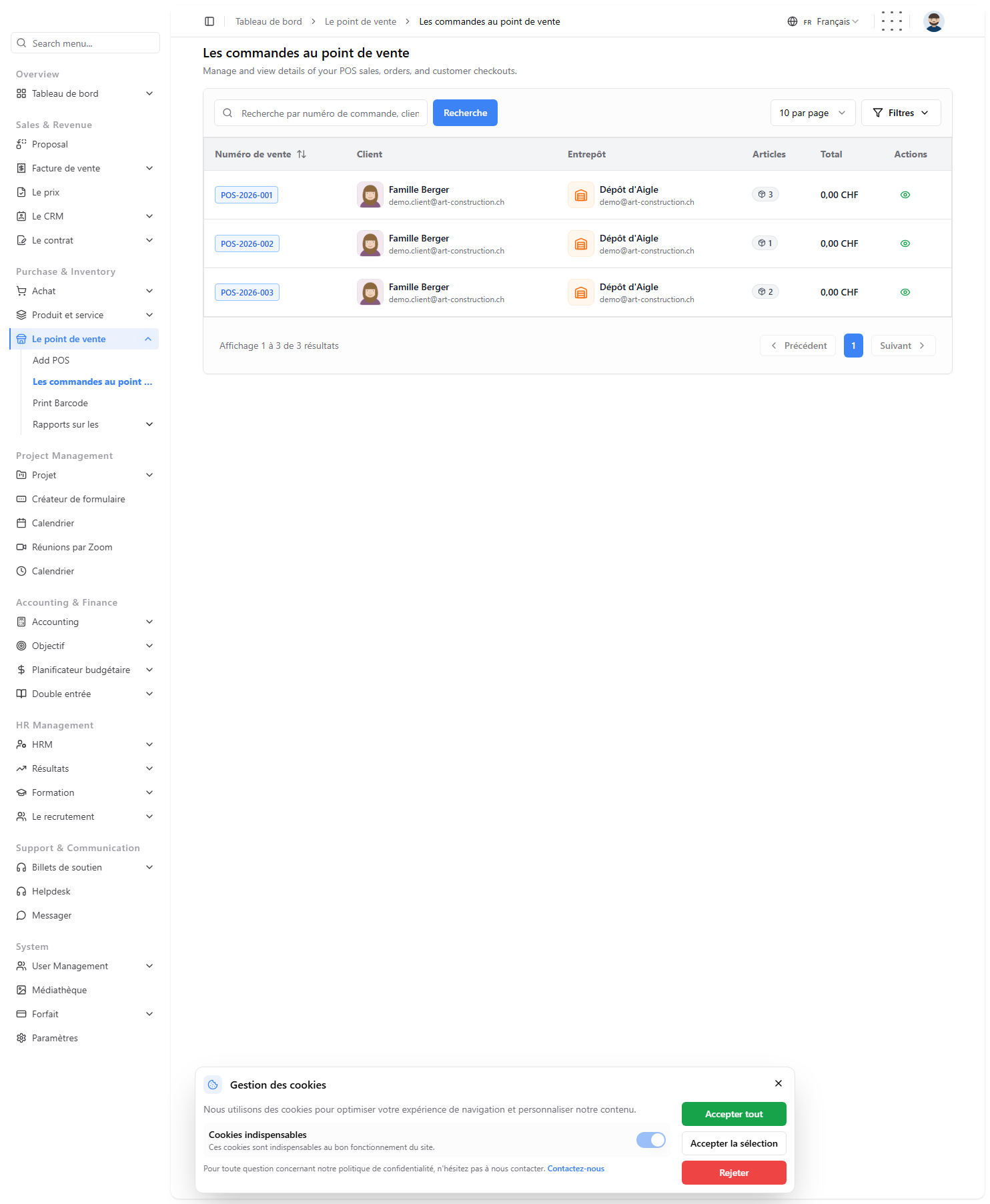The width and height of the screenshot is (990, 1204).
Task: Click the Messager chat bubble icon
Action: pos(21,915)
